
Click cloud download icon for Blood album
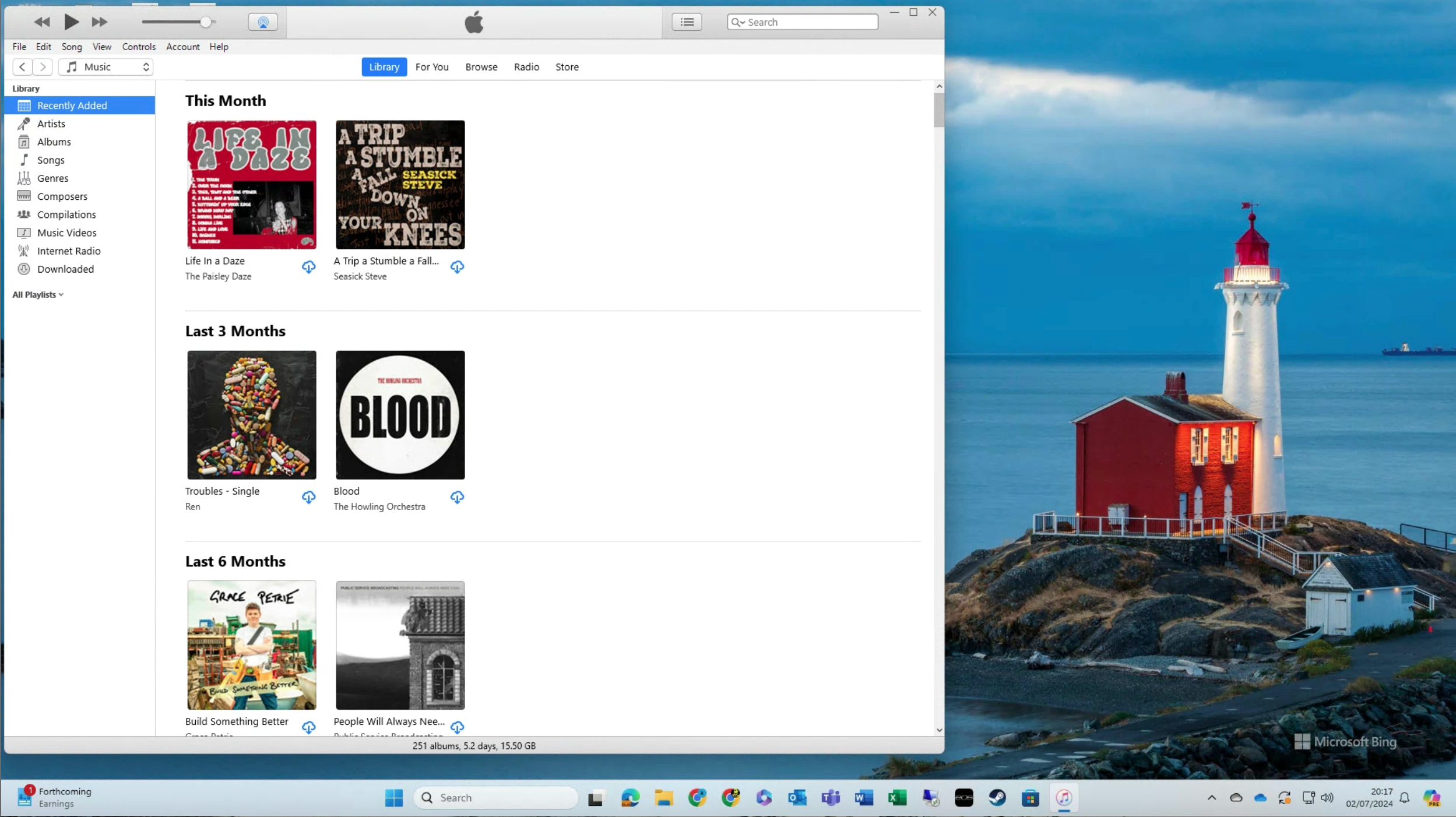point(457,497)
